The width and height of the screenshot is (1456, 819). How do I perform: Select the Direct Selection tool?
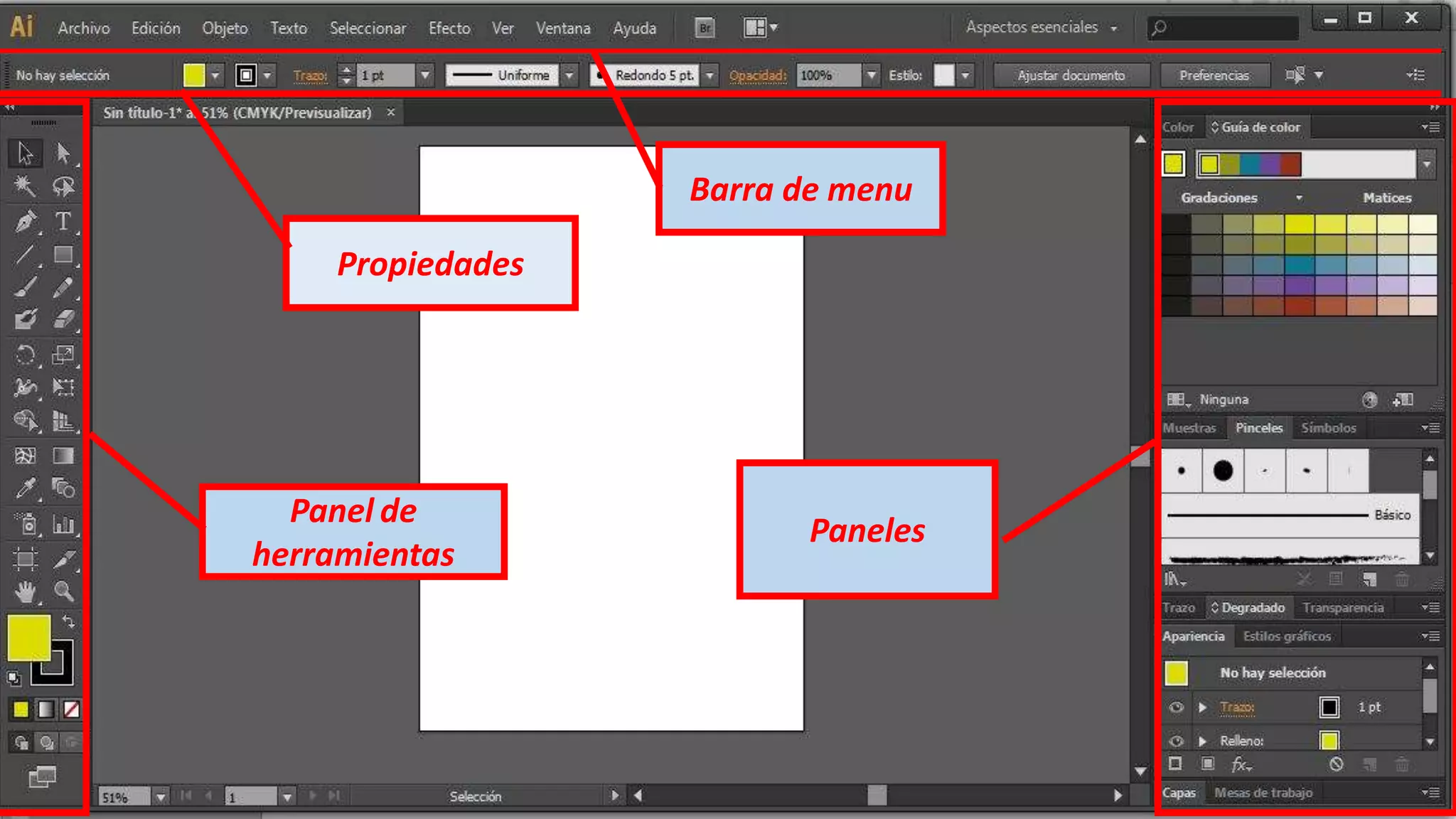click(63, 153)
